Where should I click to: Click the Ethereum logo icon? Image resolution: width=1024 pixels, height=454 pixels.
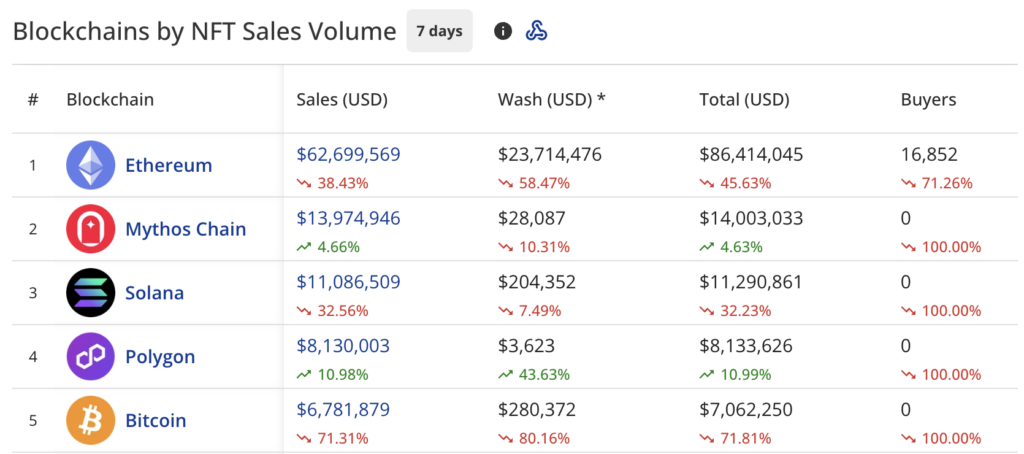point(91,165)
